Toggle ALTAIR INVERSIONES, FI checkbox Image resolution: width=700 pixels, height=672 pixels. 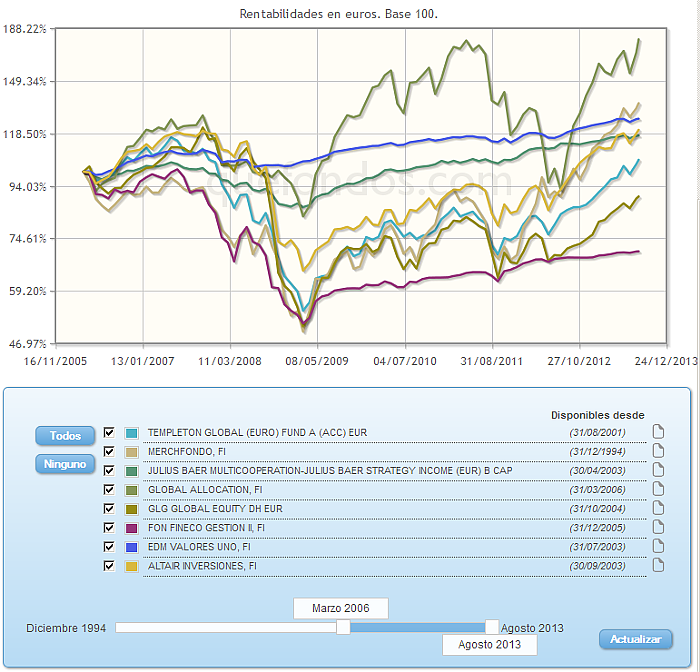pyautogui.click(x=109, y=566)
